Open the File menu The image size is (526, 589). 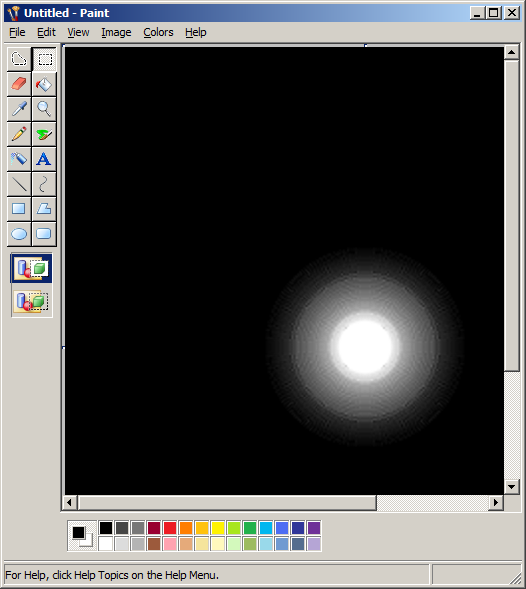17,32
